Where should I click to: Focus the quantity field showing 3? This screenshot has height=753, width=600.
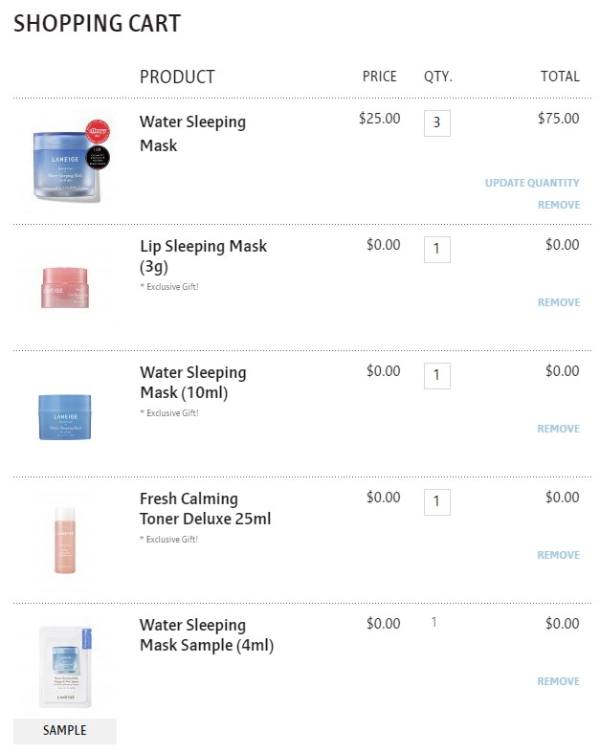coord(437,123)
